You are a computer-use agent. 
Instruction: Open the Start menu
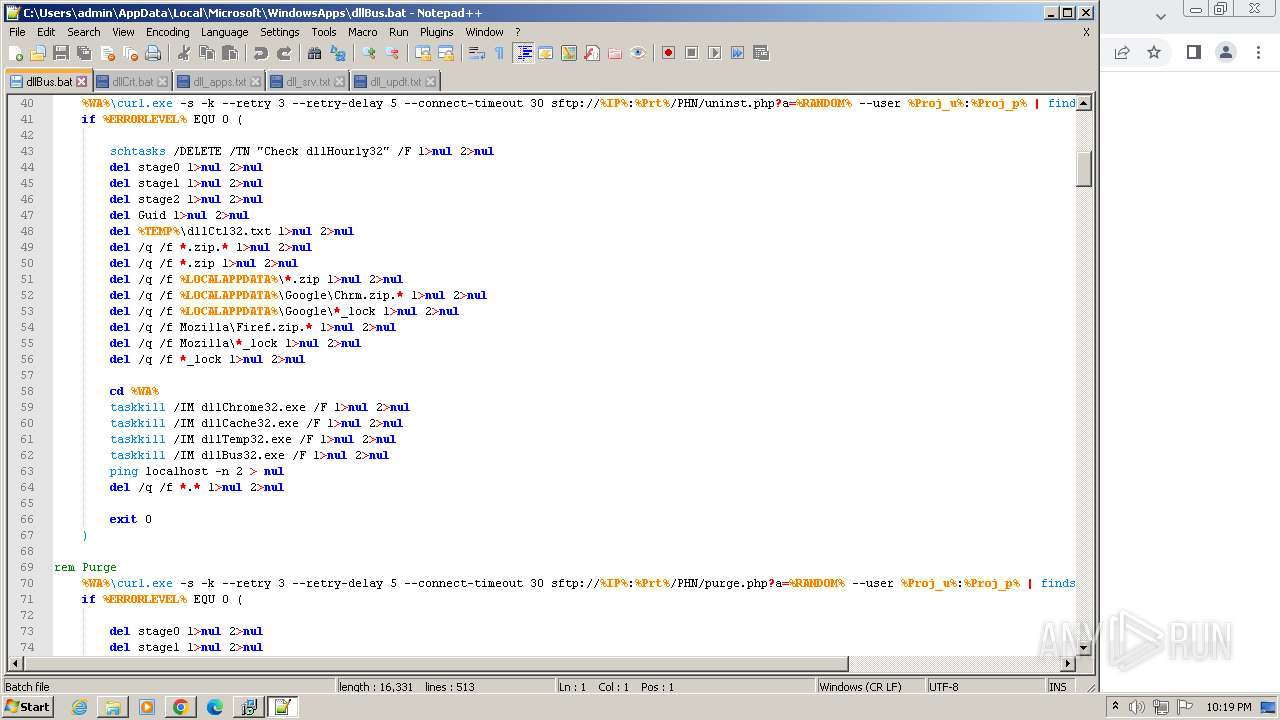(x=28, y=707)
